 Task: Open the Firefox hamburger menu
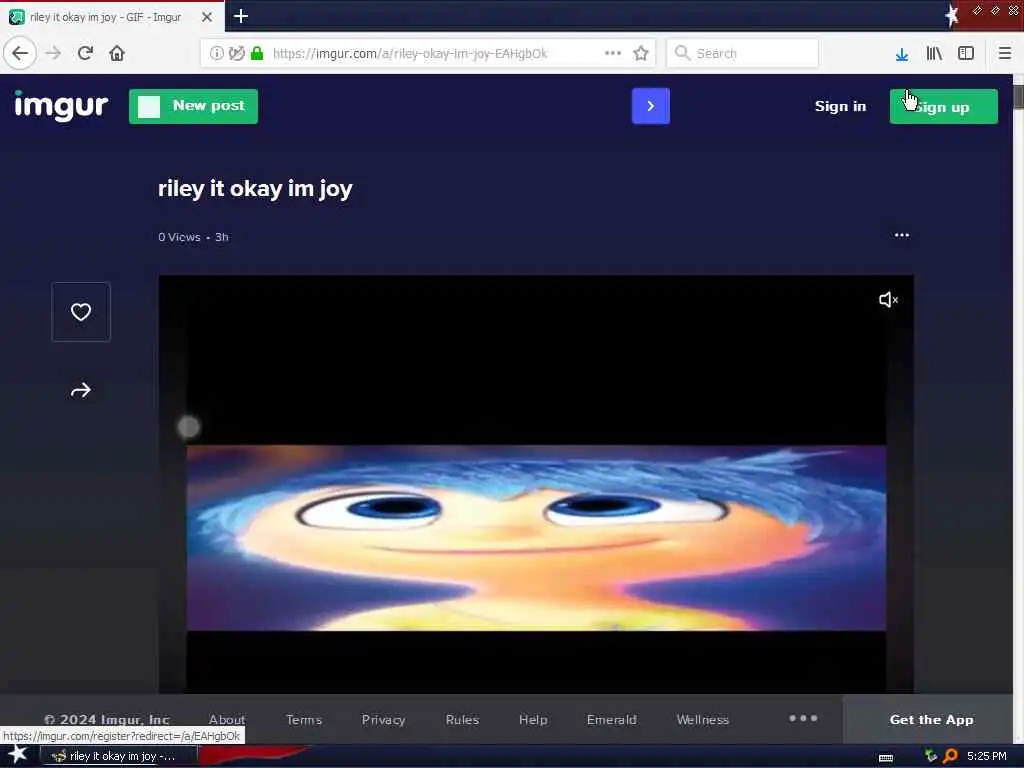tap(1005, 53)
